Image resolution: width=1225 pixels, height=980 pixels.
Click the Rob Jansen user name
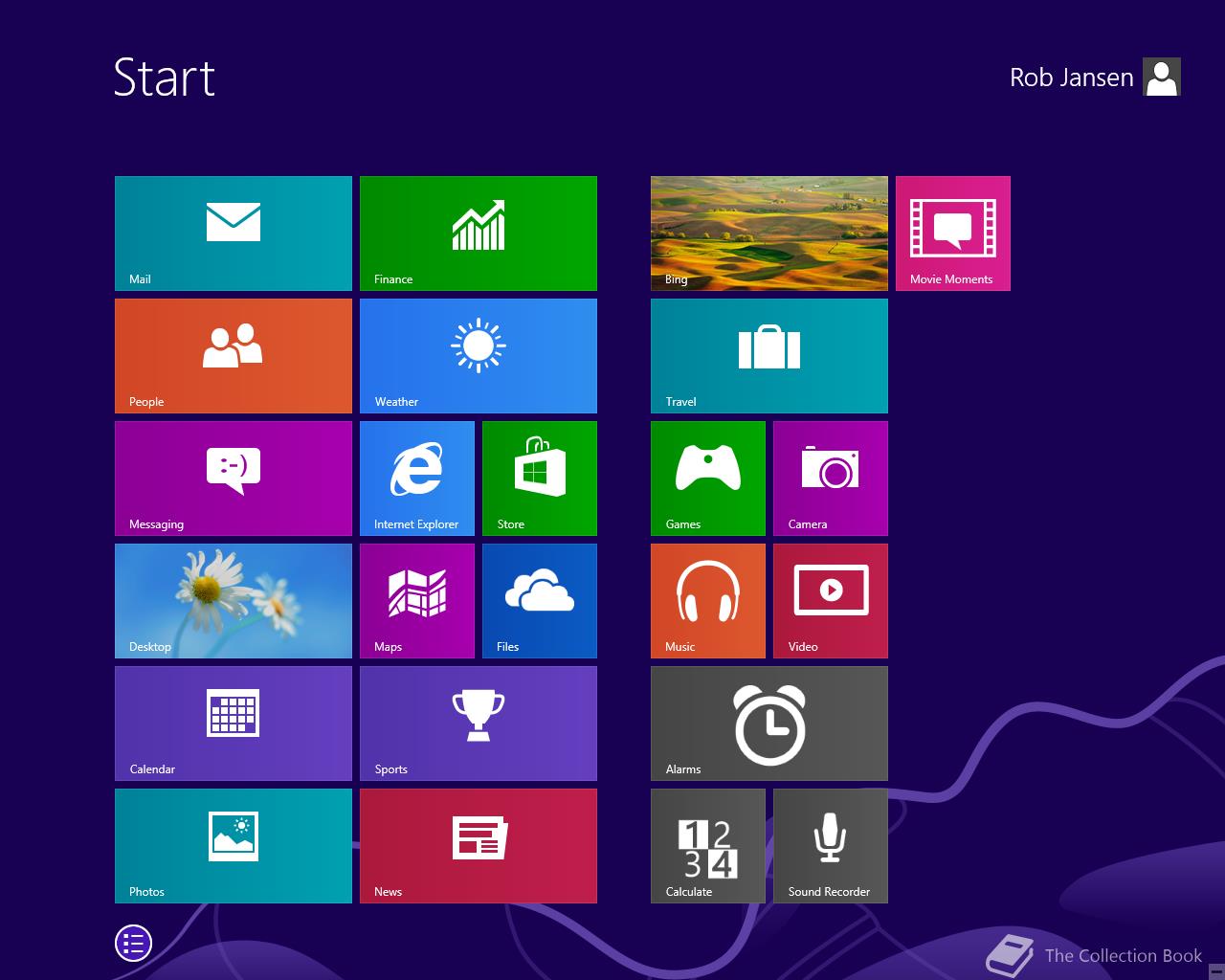[x=1071, y=78]
